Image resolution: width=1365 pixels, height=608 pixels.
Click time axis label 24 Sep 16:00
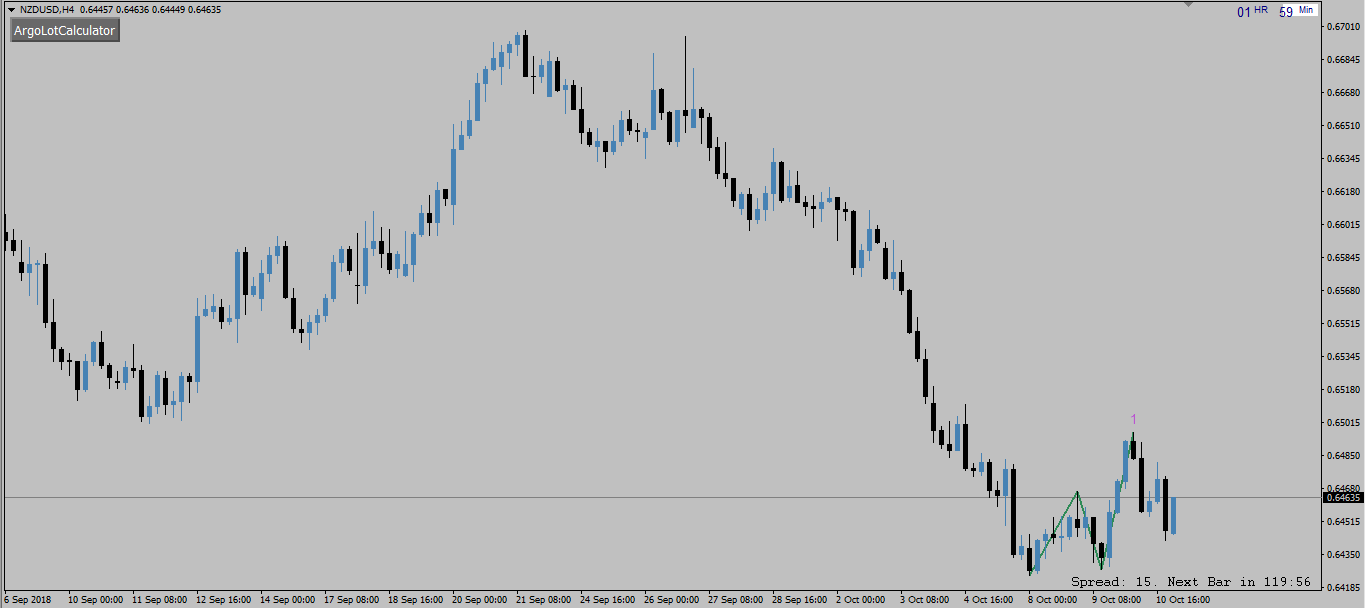click(608, 600)
